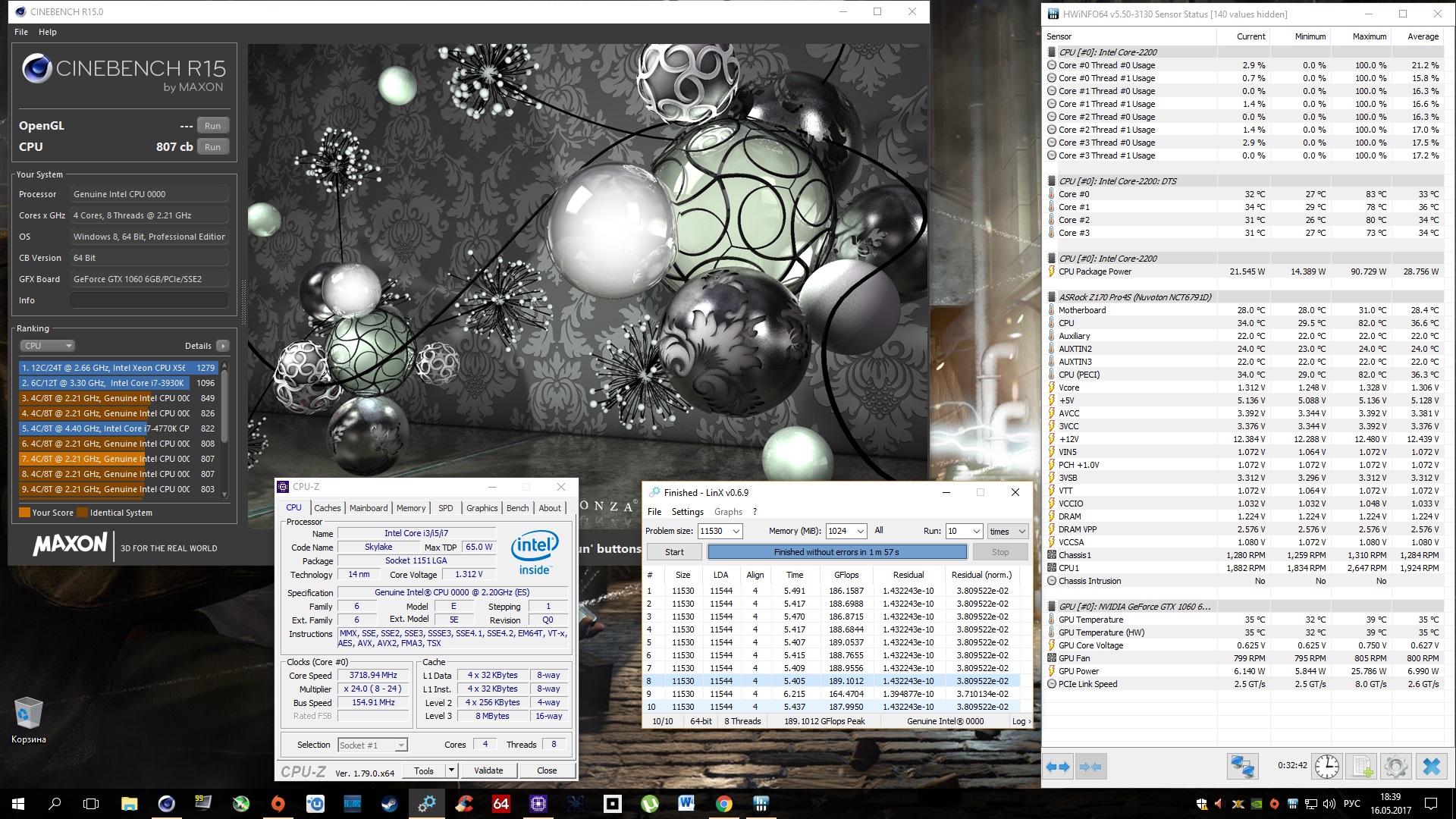The width and height of the screenshot is (1456, 819).
Task: Switch to Cinebench via its taskbar icon
Action: (166, 803)
